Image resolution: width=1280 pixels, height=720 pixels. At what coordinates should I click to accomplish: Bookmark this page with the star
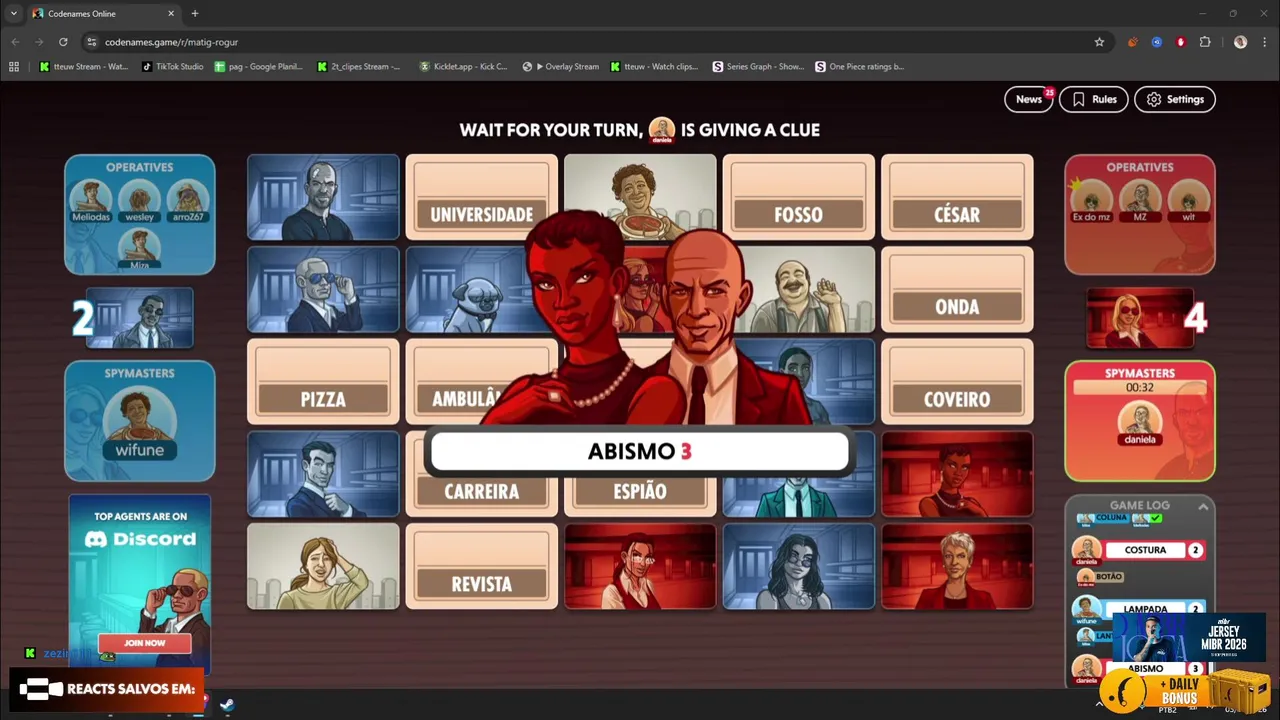(1099, 42)
